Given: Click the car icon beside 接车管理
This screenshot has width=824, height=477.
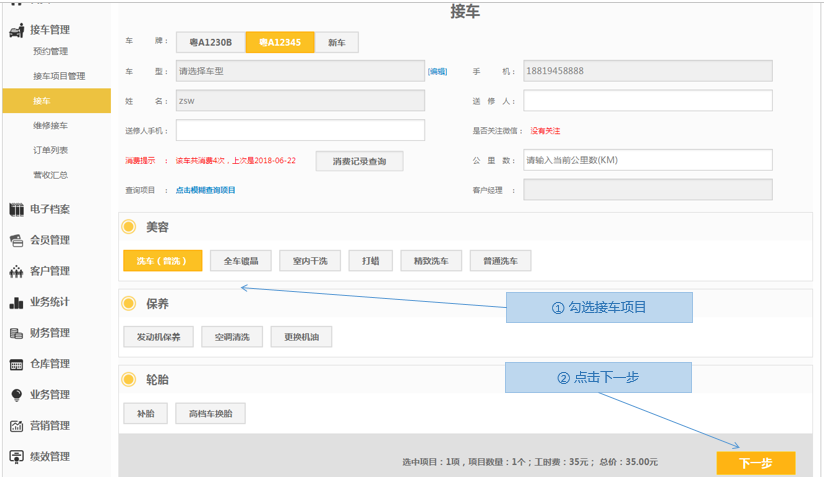Looking at the screenshot, I should pos(16,31).
